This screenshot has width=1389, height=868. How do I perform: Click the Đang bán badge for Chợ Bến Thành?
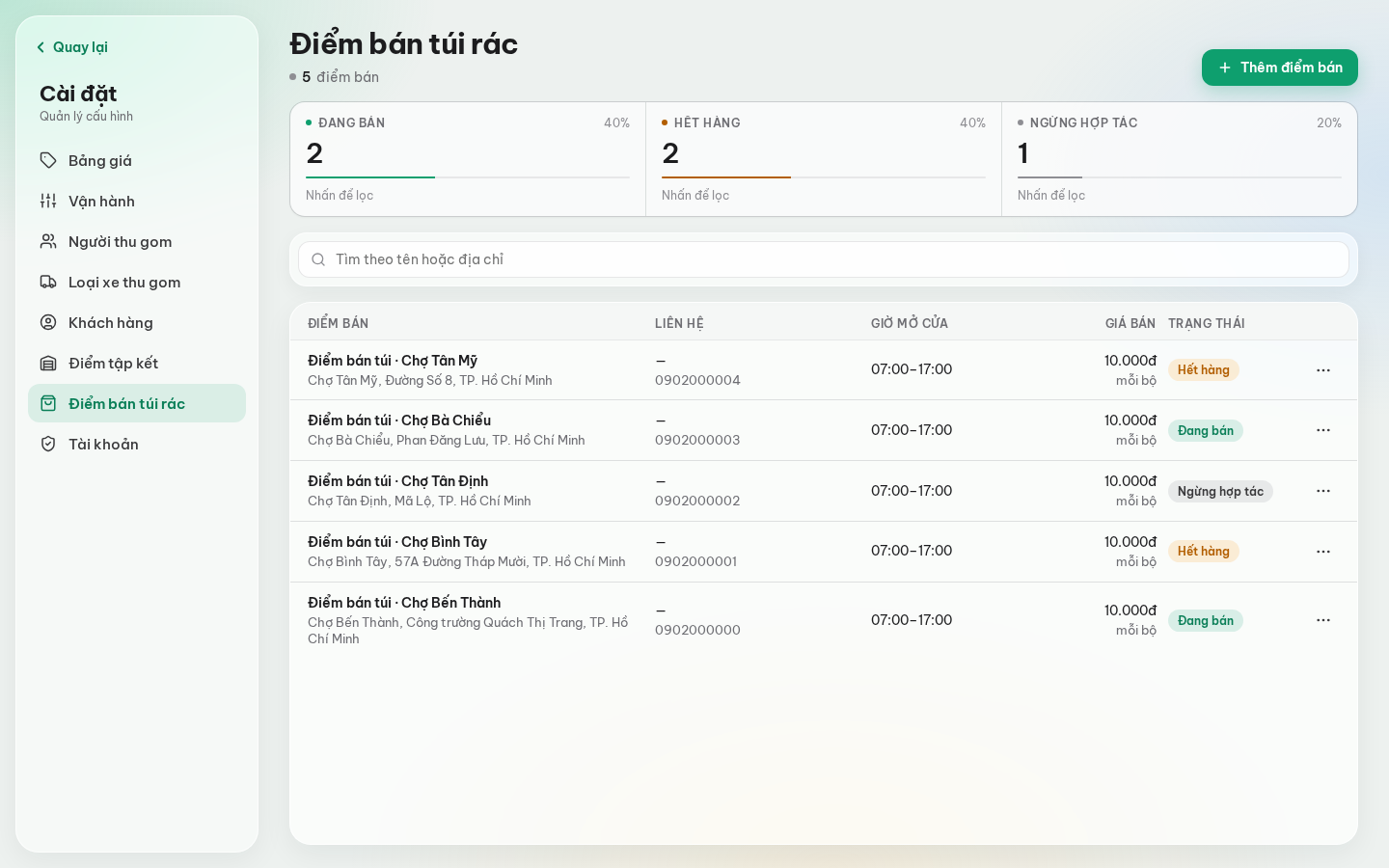tap(1205, 620)
